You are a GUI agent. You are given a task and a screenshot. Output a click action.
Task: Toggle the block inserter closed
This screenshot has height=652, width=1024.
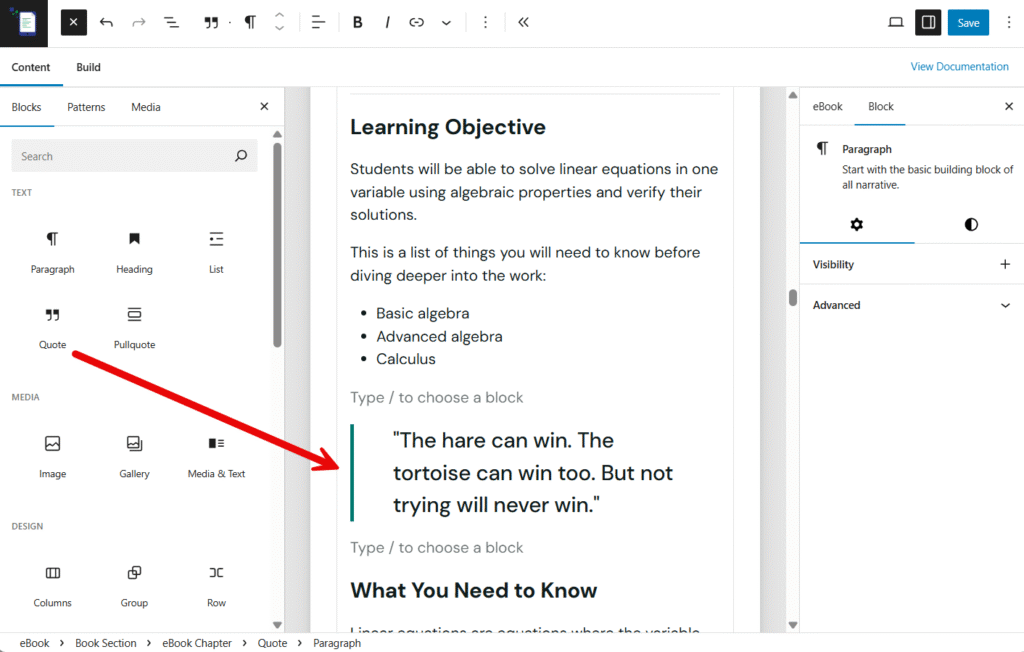click(74, 22)
